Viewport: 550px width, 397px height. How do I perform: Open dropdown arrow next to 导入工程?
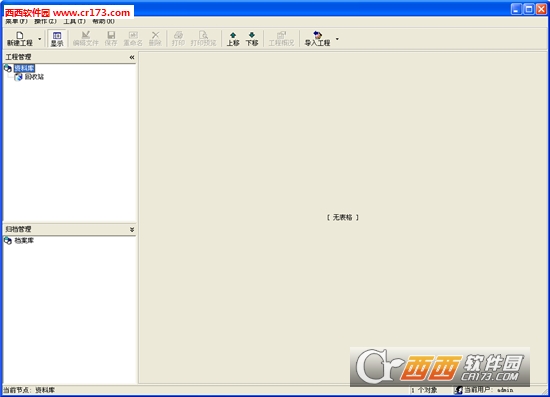pyautogui.click(x=337, y=39)
